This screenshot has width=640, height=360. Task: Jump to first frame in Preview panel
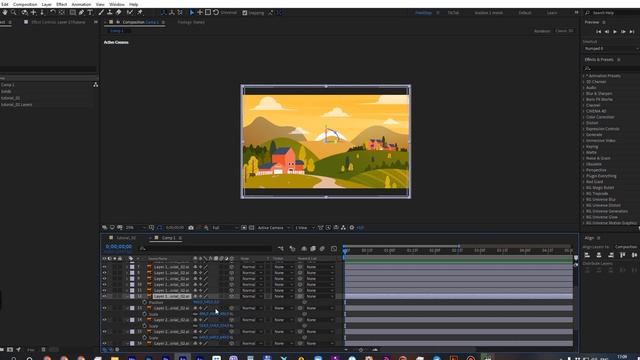pyautogui.click(x=598, y=31)
